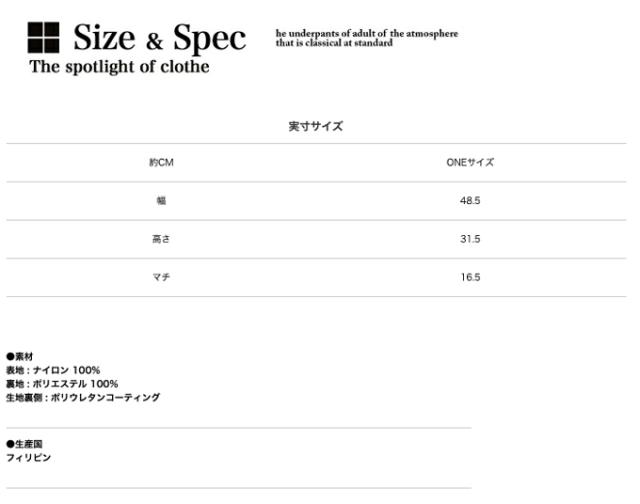Click the 実寸サイズ table title
This screenshot has width=640, height=504.
[x=315, y=126]
